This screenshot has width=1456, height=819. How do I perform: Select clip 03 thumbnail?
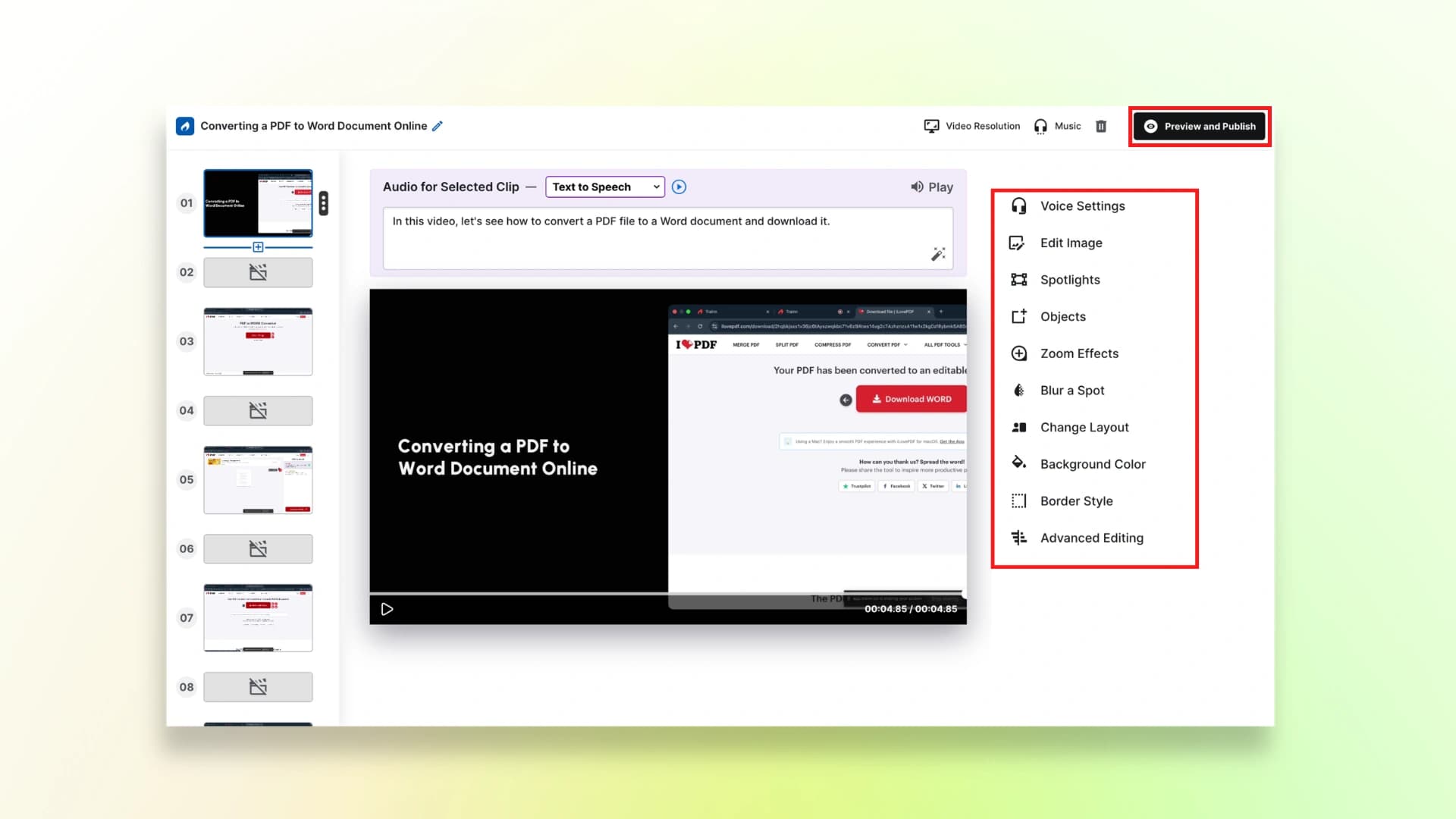tap(258, 341)
